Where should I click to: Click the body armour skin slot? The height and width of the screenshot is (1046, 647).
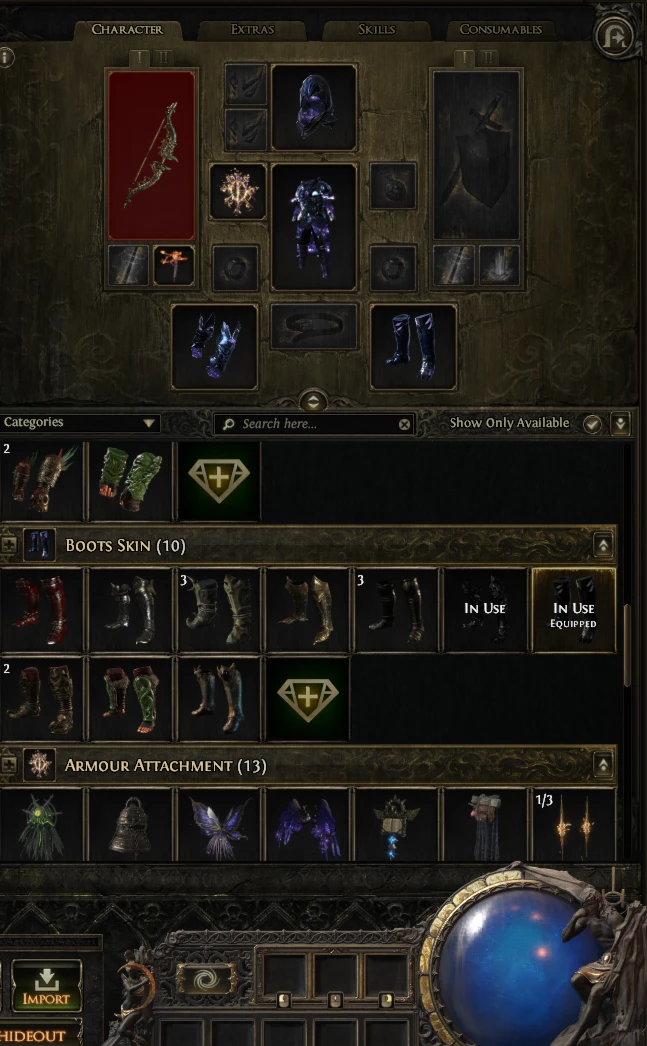(x=313, y=227)
